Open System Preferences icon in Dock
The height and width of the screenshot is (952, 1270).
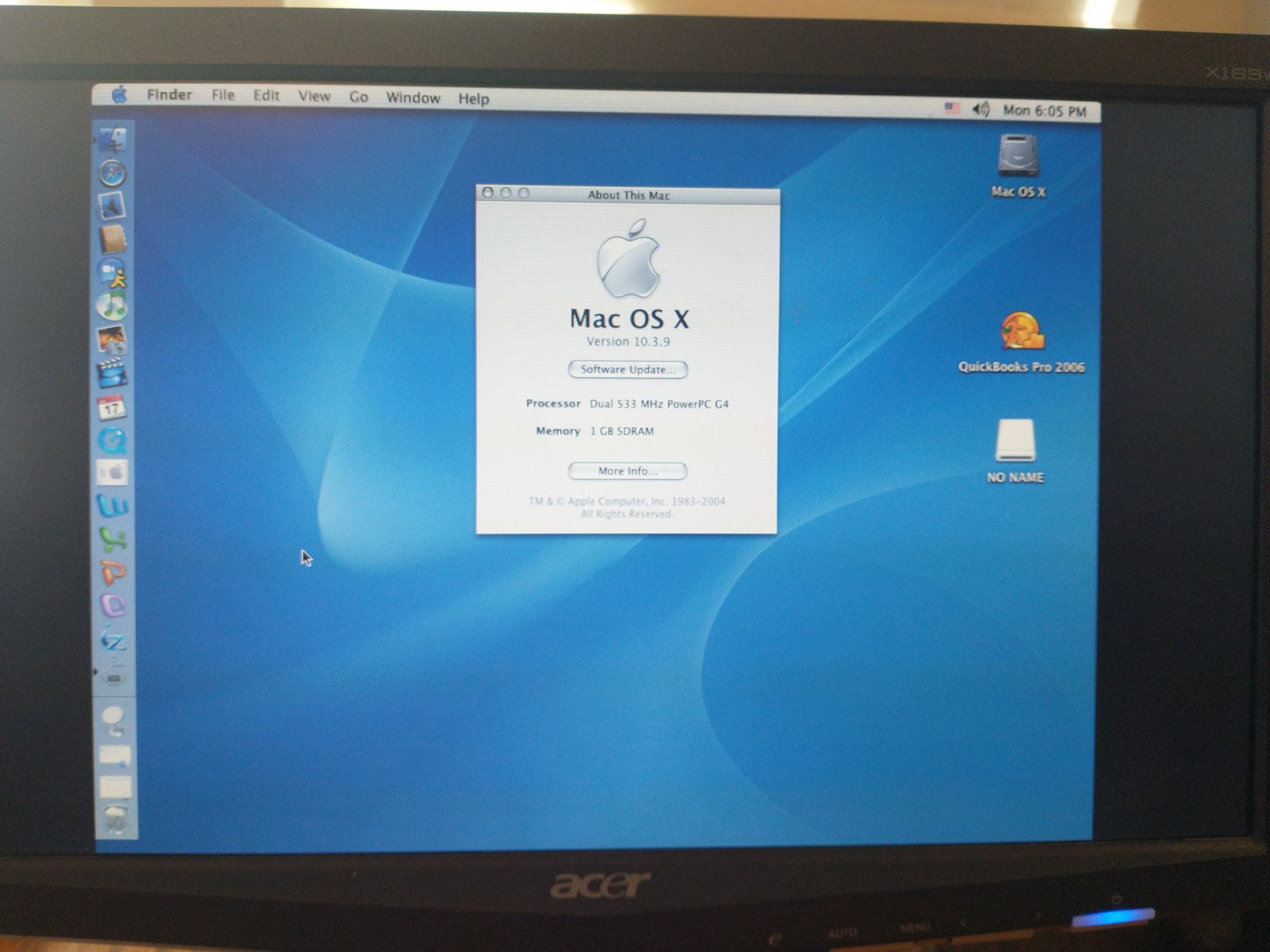[x=112, y=473]
